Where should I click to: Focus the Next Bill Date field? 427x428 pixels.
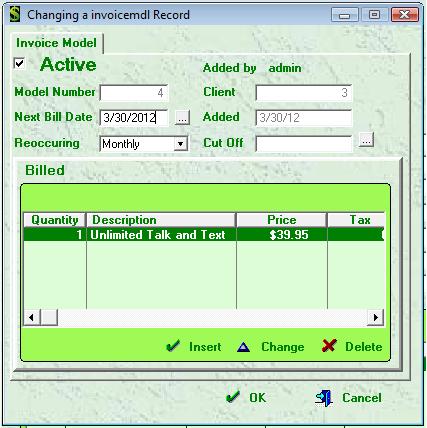coord(134,118)
